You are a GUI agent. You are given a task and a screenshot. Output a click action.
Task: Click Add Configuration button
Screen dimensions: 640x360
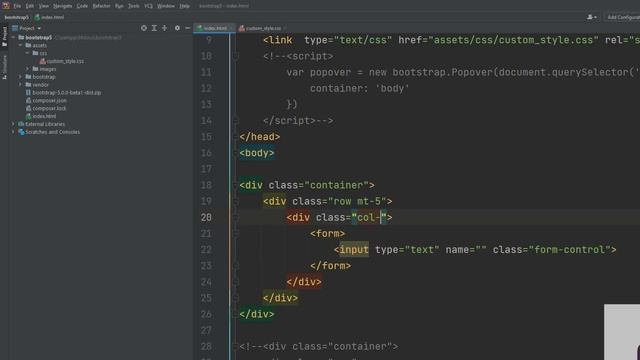pyautogui.click(x=622, y=17)
